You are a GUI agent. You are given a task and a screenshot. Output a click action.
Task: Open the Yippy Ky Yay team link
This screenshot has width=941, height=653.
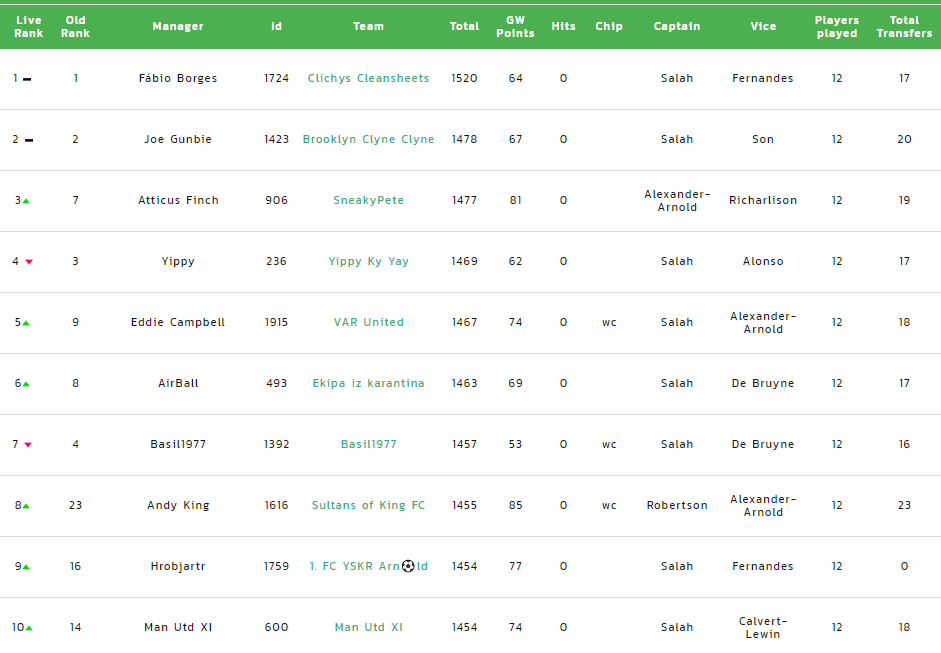tap(368, 261)
